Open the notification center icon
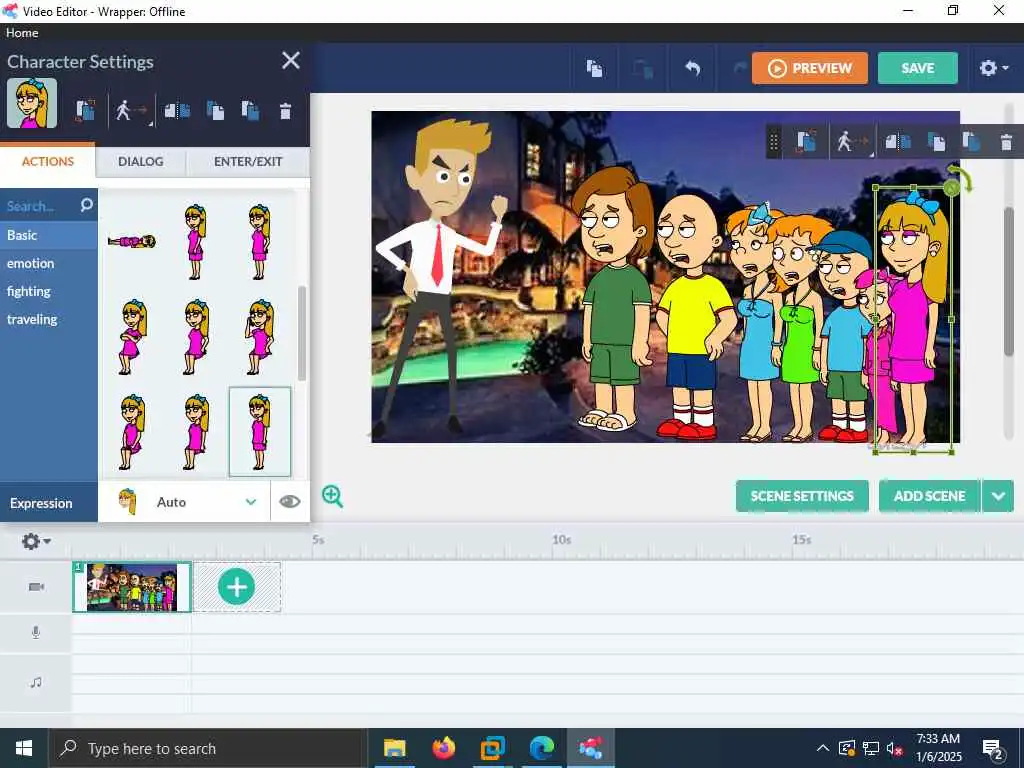This screenshot has width=1024, height=768. click(x=993, y=748)
